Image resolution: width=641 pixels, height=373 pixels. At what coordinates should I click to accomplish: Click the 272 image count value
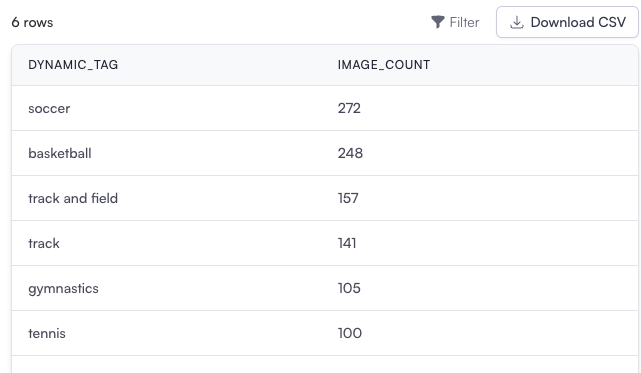(349, 108)
